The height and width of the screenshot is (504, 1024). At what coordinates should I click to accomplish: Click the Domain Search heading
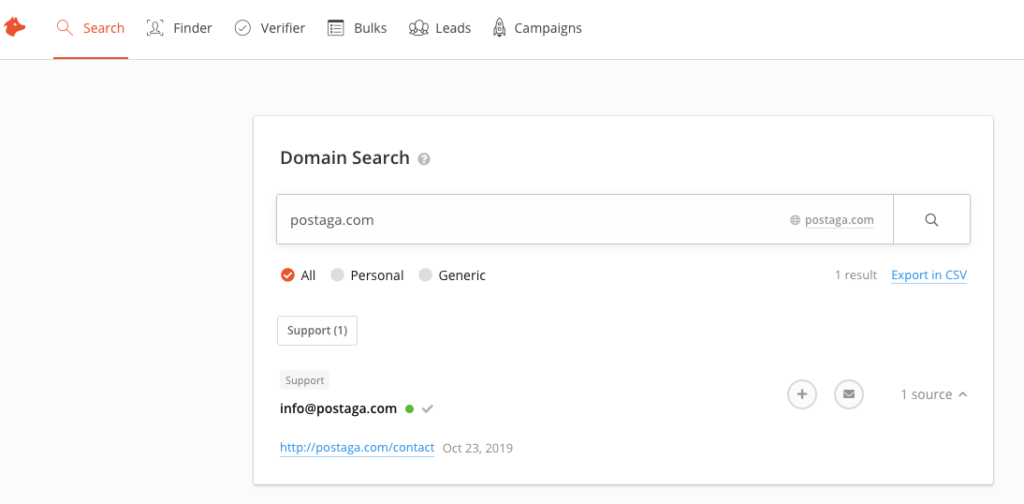pos(345,158)
